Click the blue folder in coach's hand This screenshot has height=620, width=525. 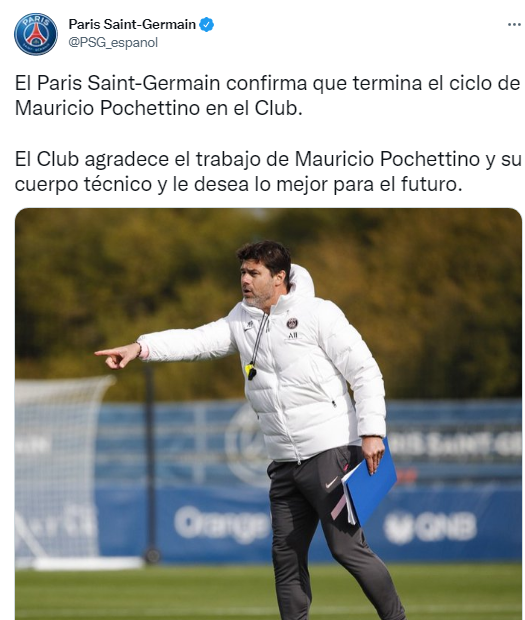pyautogui.click(x=369, y=482)
